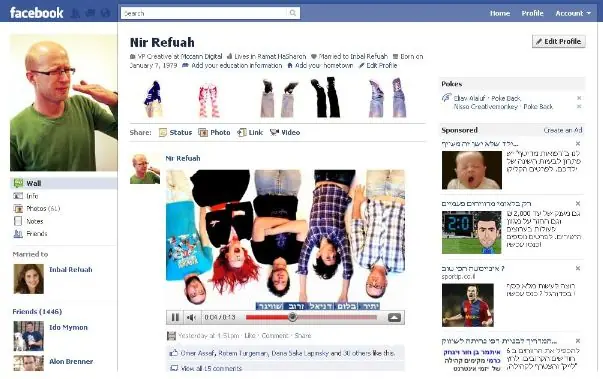Screen dimensions: 603x379
Task: Pause the video playback
Action: (x=175, y=317)
